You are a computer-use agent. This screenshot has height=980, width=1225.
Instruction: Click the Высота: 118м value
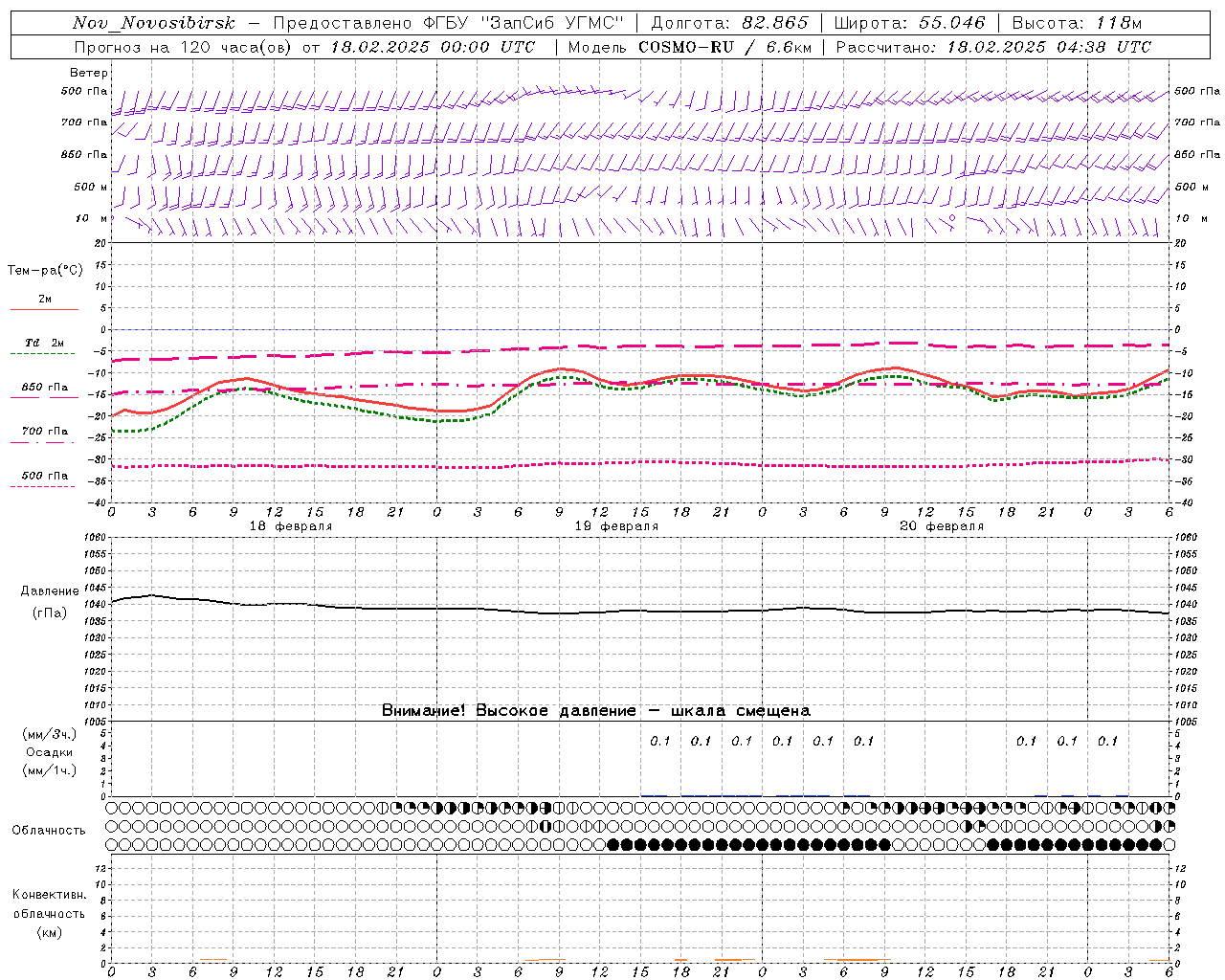pyautogui.click(x=1077, y=23)
